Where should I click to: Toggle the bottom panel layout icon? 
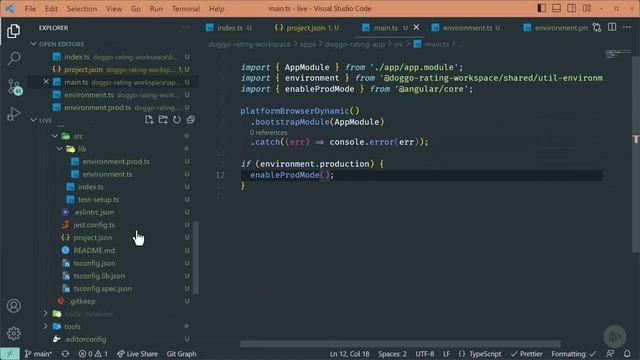pyautogui.click(x=556, y=8)
